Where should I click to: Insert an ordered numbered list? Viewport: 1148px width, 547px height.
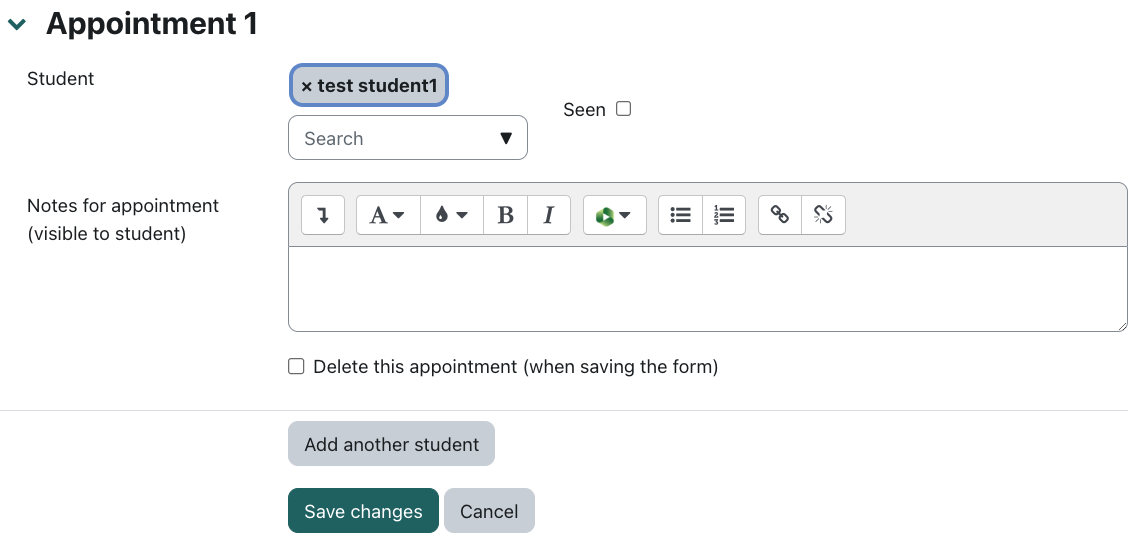724,215
